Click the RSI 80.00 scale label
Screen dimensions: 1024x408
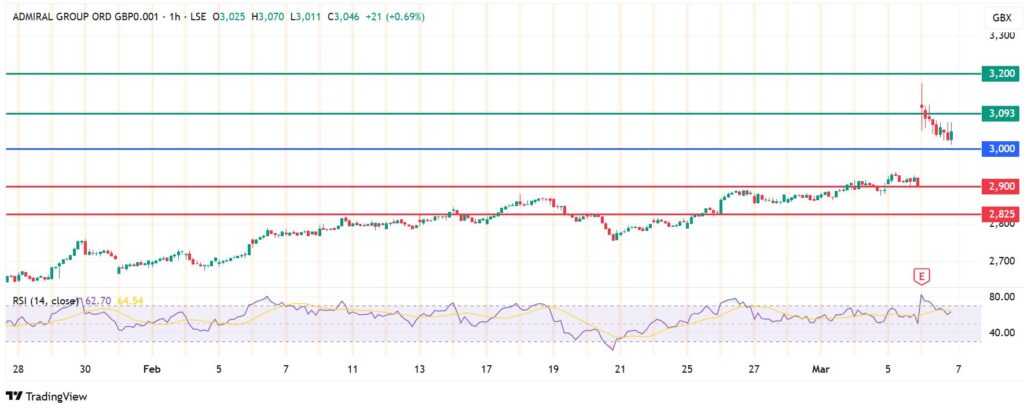click(1000, 297)
